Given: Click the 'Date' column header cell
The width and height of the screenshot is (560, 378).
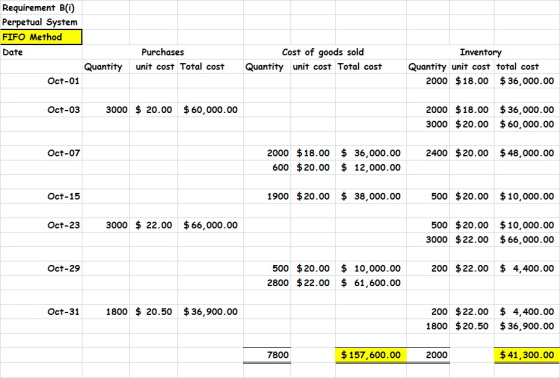Looking at the screenshot, I should point(41,52).
